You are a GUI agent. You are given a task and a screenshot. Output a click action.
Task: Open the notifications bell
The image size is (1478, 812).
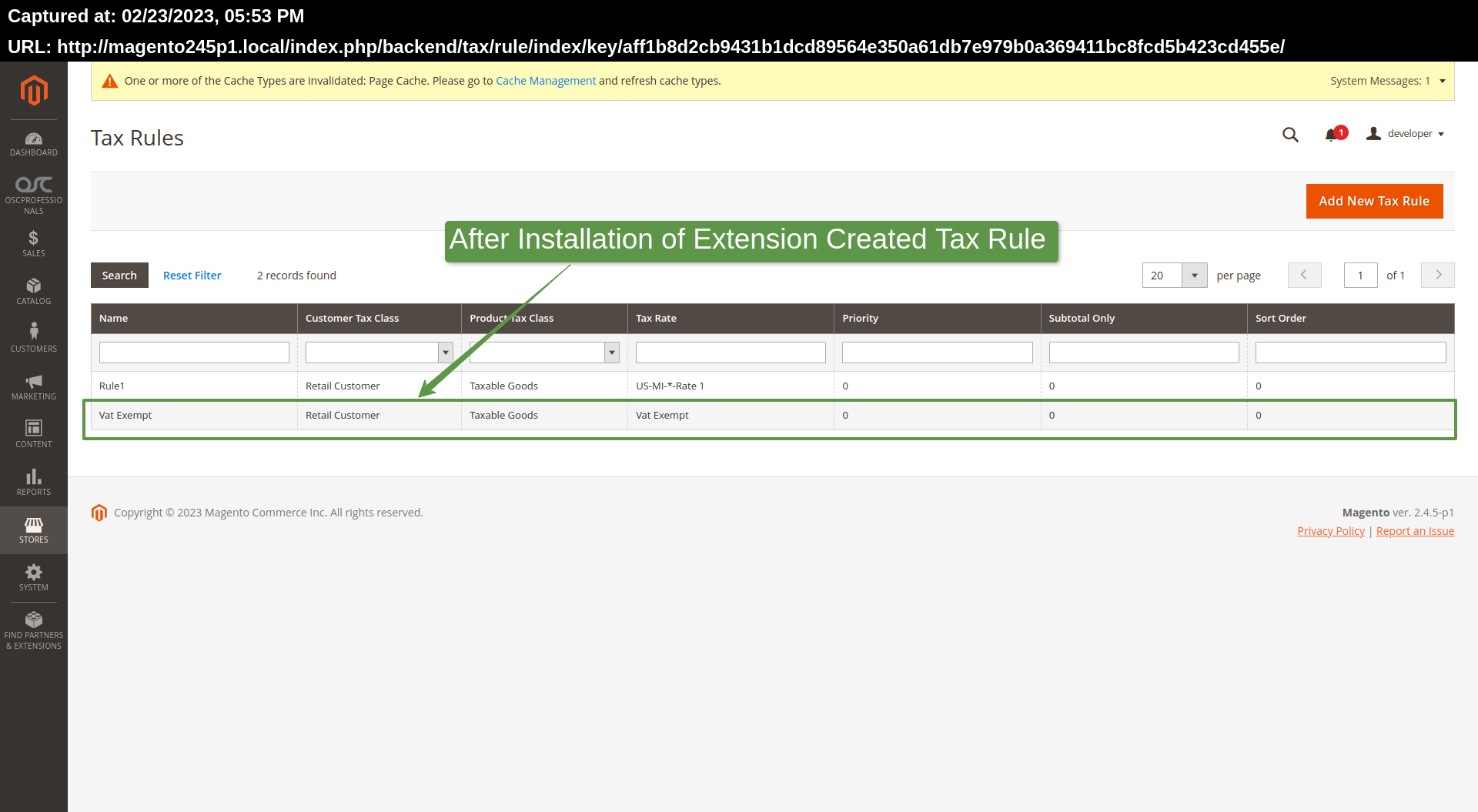pos(1332,134)
